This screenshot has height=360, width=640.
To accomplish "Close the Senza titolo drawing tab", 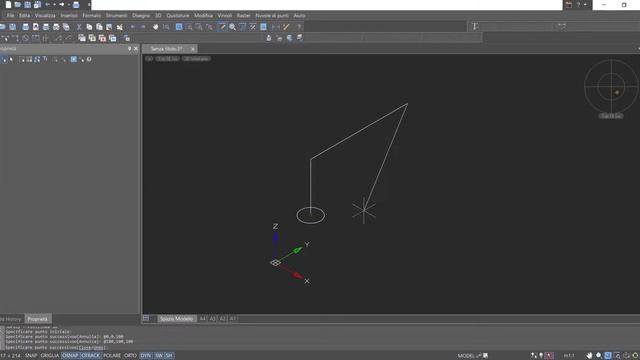I will (193, 49).
